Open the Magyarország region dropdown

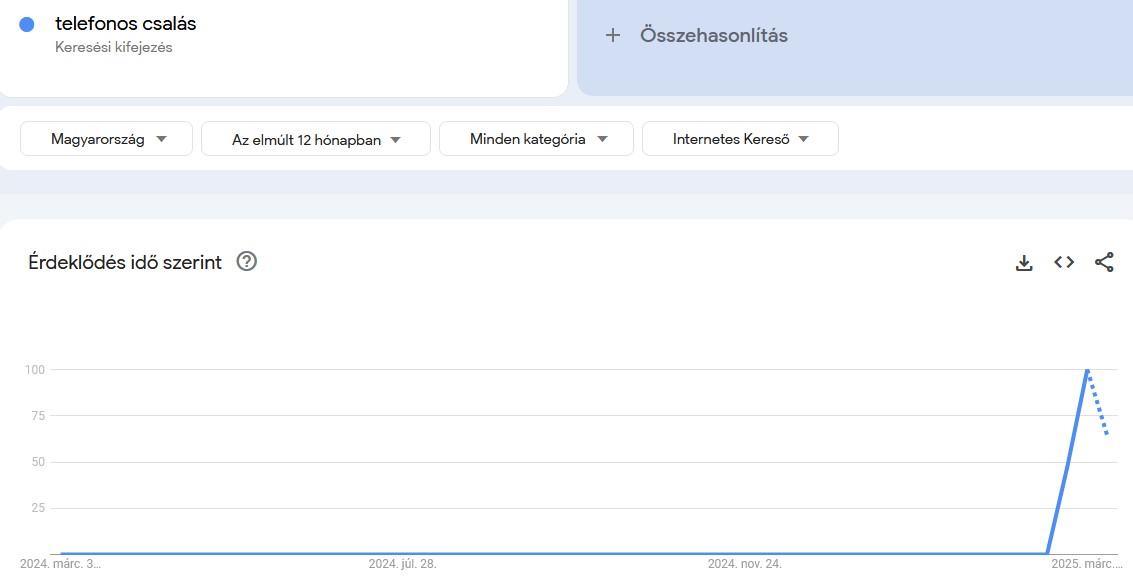105,139
